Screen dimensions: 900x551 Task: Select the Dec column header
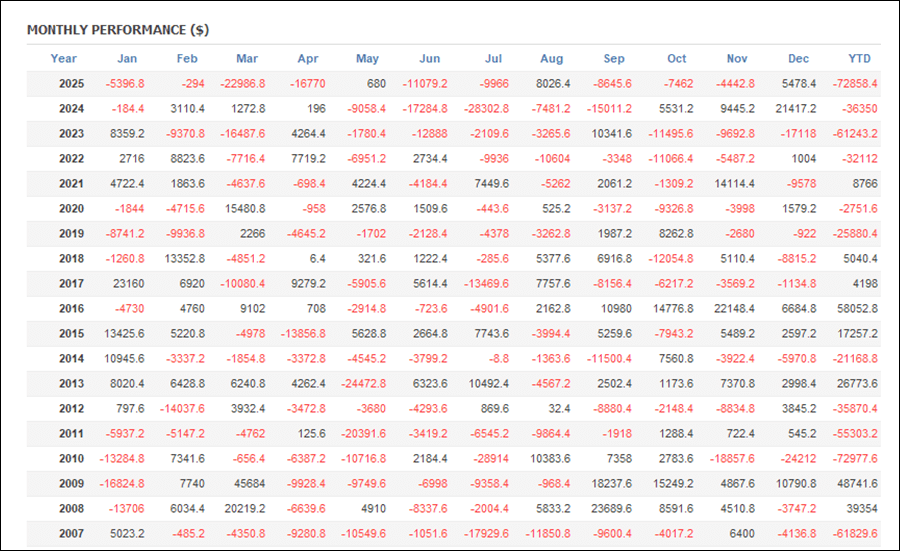pyautogui.click(x=799, y=59)
